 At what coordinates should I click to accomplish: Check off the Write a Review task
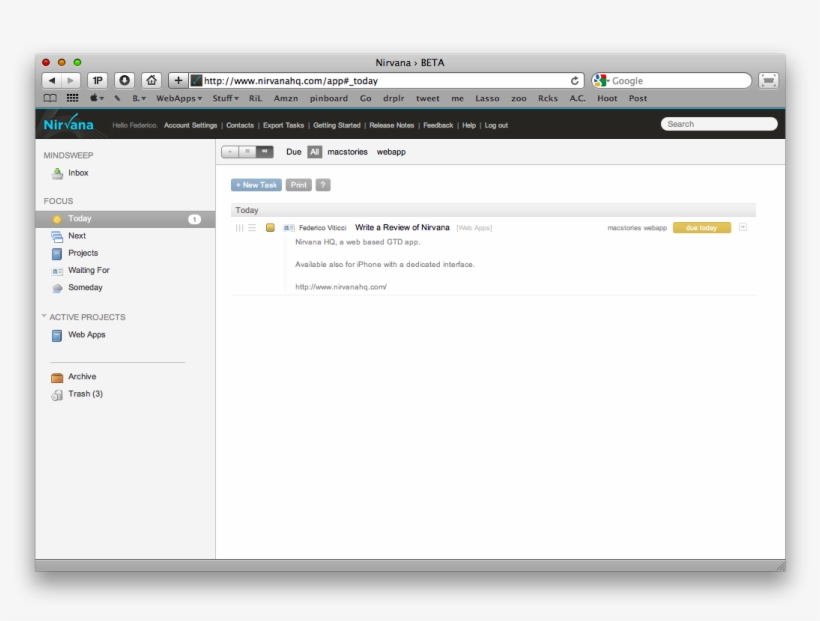tap(270, 228)
